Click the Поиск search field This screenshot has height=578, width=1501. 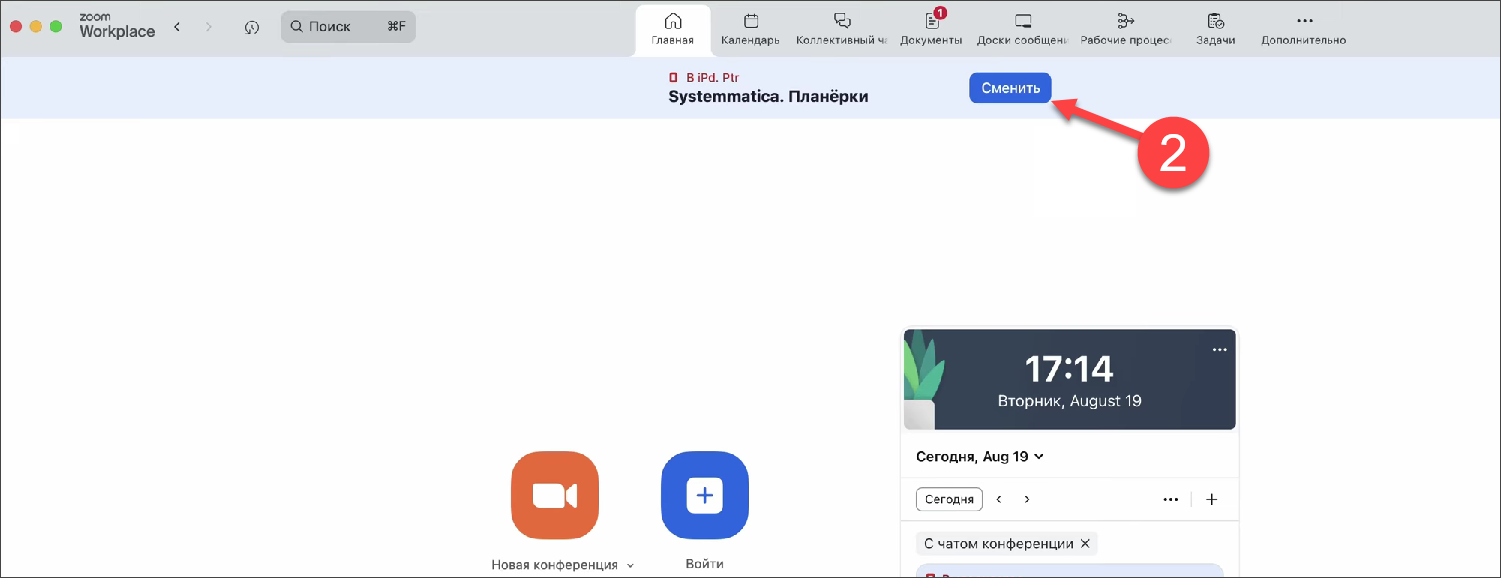tap(347, 27)
